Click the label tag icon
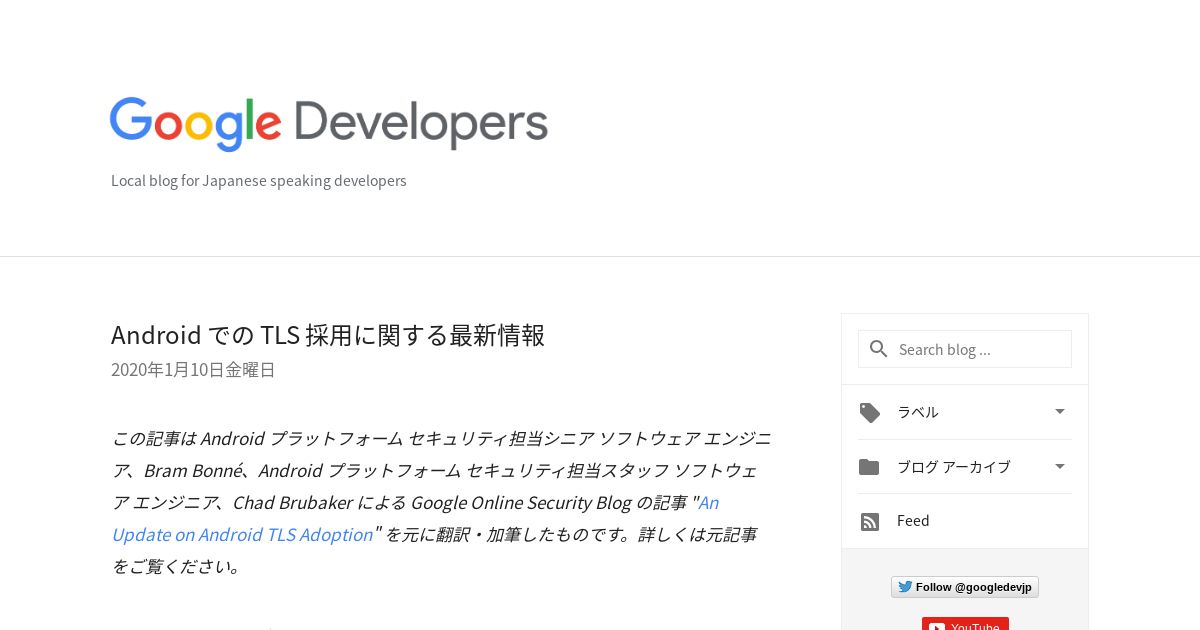The height and width of the screenshot is (630, 1200). point(870,412)
